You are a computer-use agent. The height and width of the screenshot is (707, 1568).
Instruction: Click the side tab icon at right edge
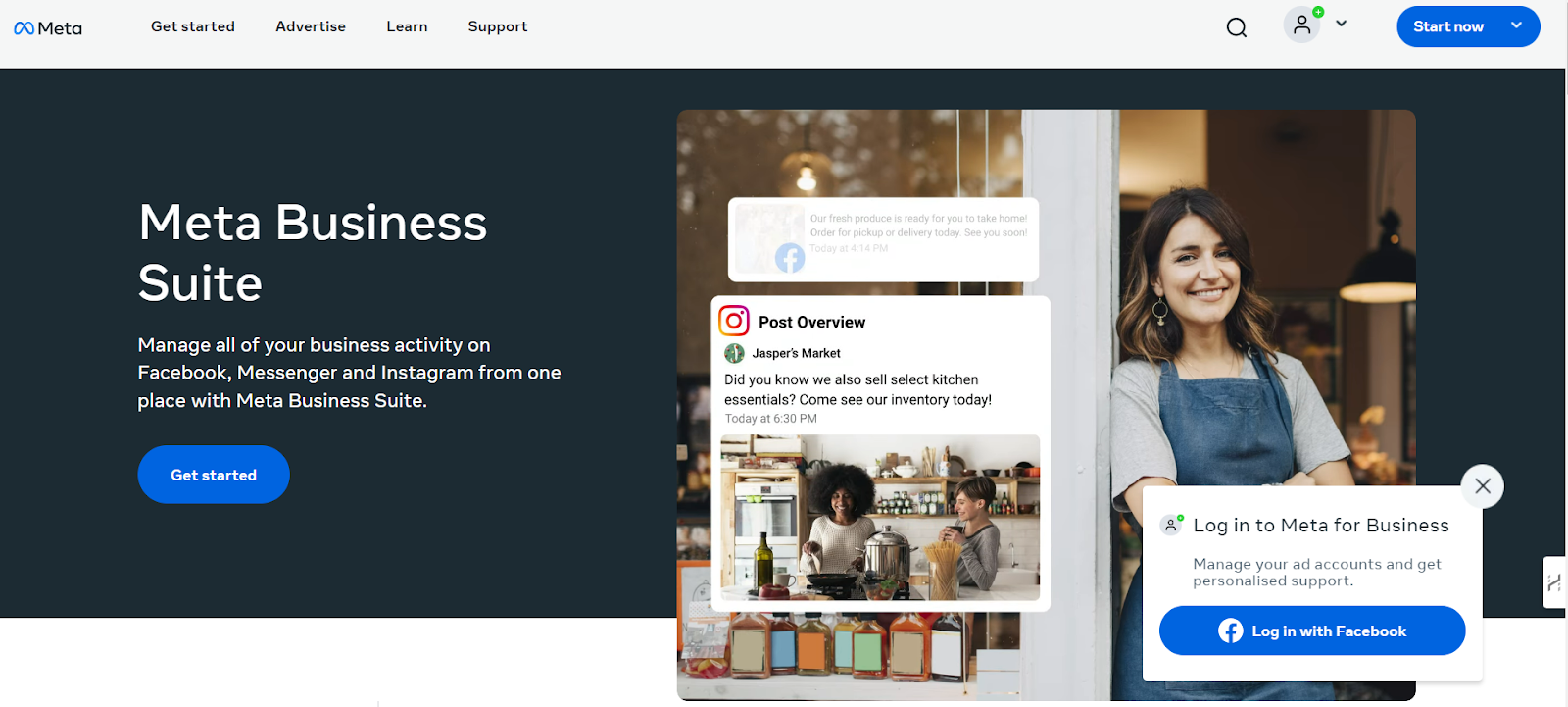coord(1554,582)
